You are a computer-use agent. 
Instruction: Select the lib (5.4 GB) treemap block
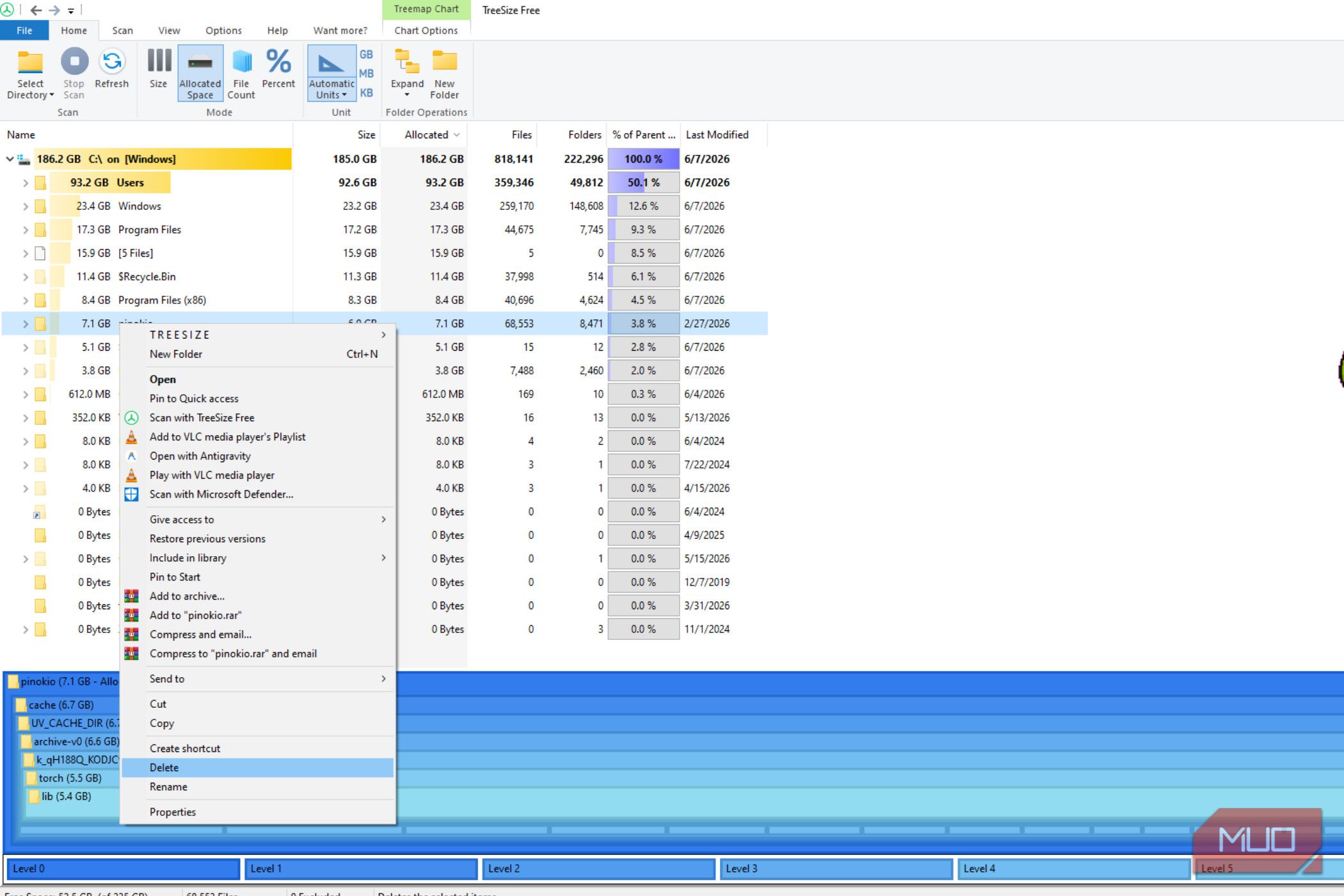tap(65, 796)
